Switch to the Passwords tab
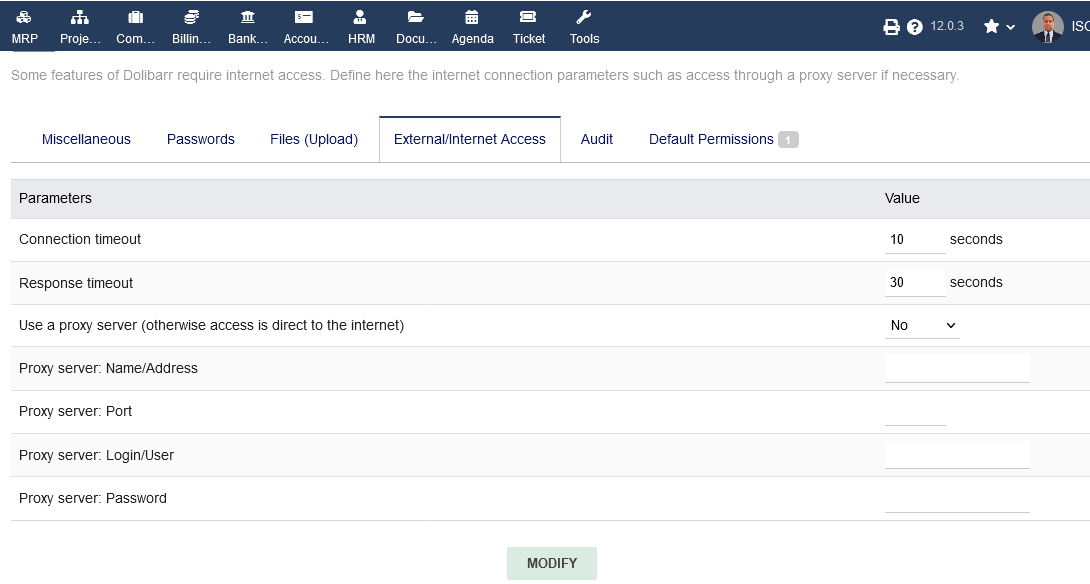This screenshot has width=1090, height=584. (201, 139)
